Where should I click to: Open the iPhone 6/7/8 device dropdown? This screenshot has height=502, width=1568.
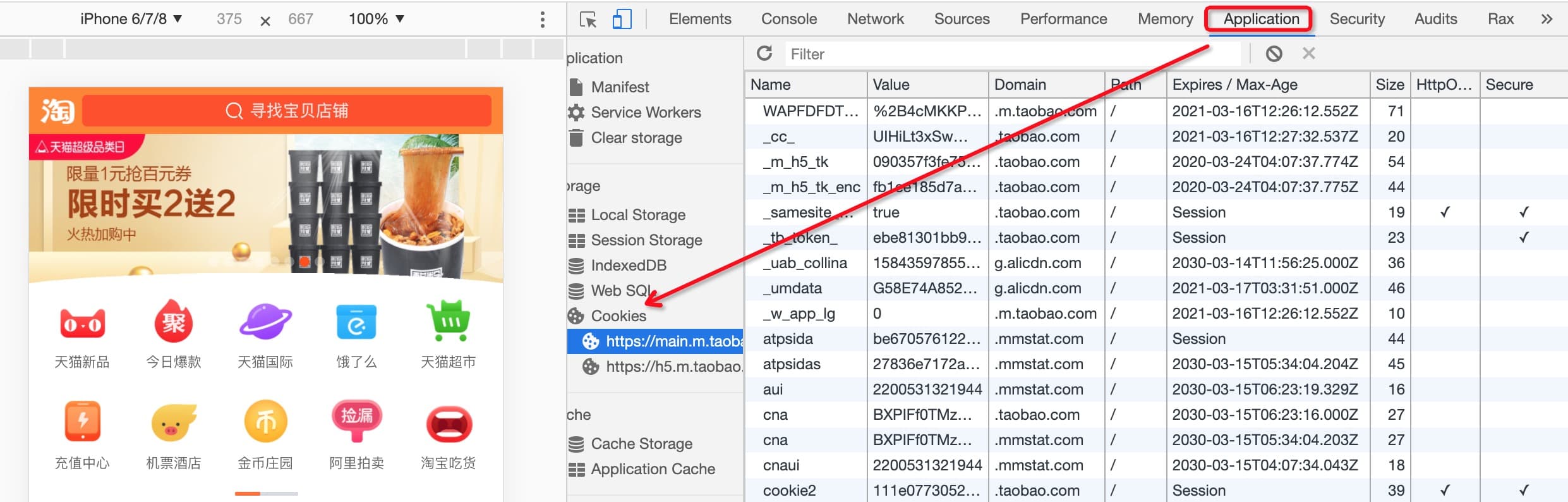pos(131,19)
